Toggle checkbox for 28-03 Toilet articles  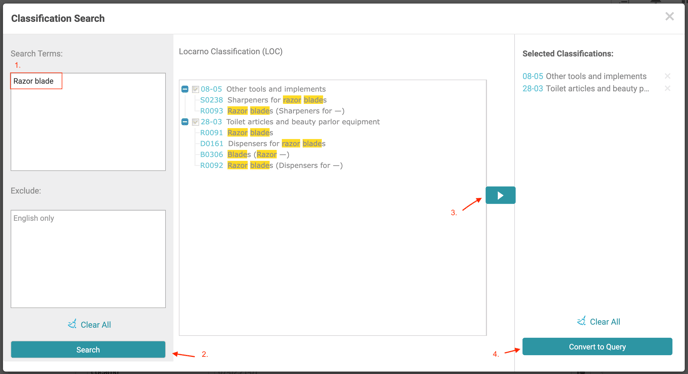point(195,122)
